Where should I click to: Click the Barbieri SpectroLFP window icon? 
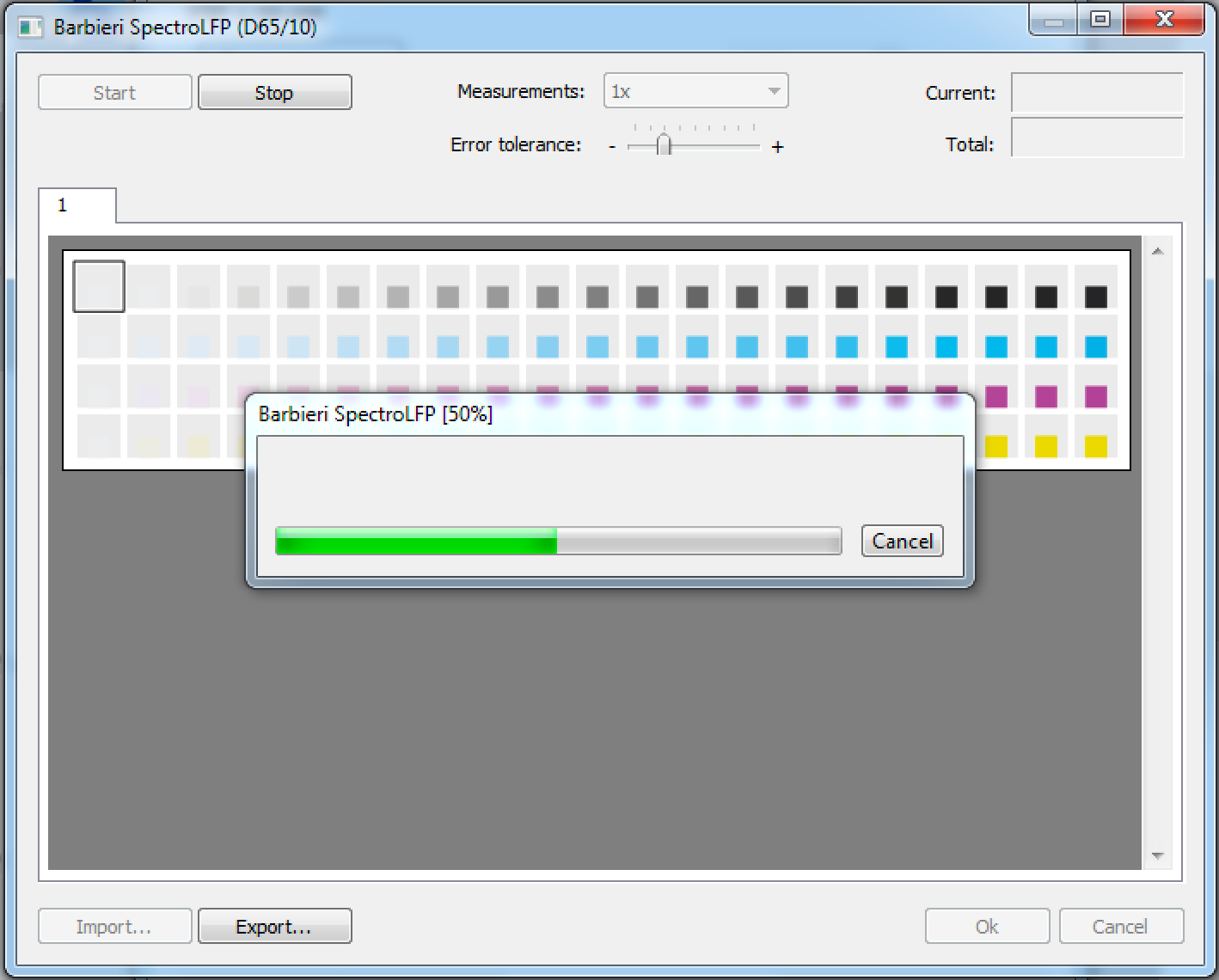[31, 28]
